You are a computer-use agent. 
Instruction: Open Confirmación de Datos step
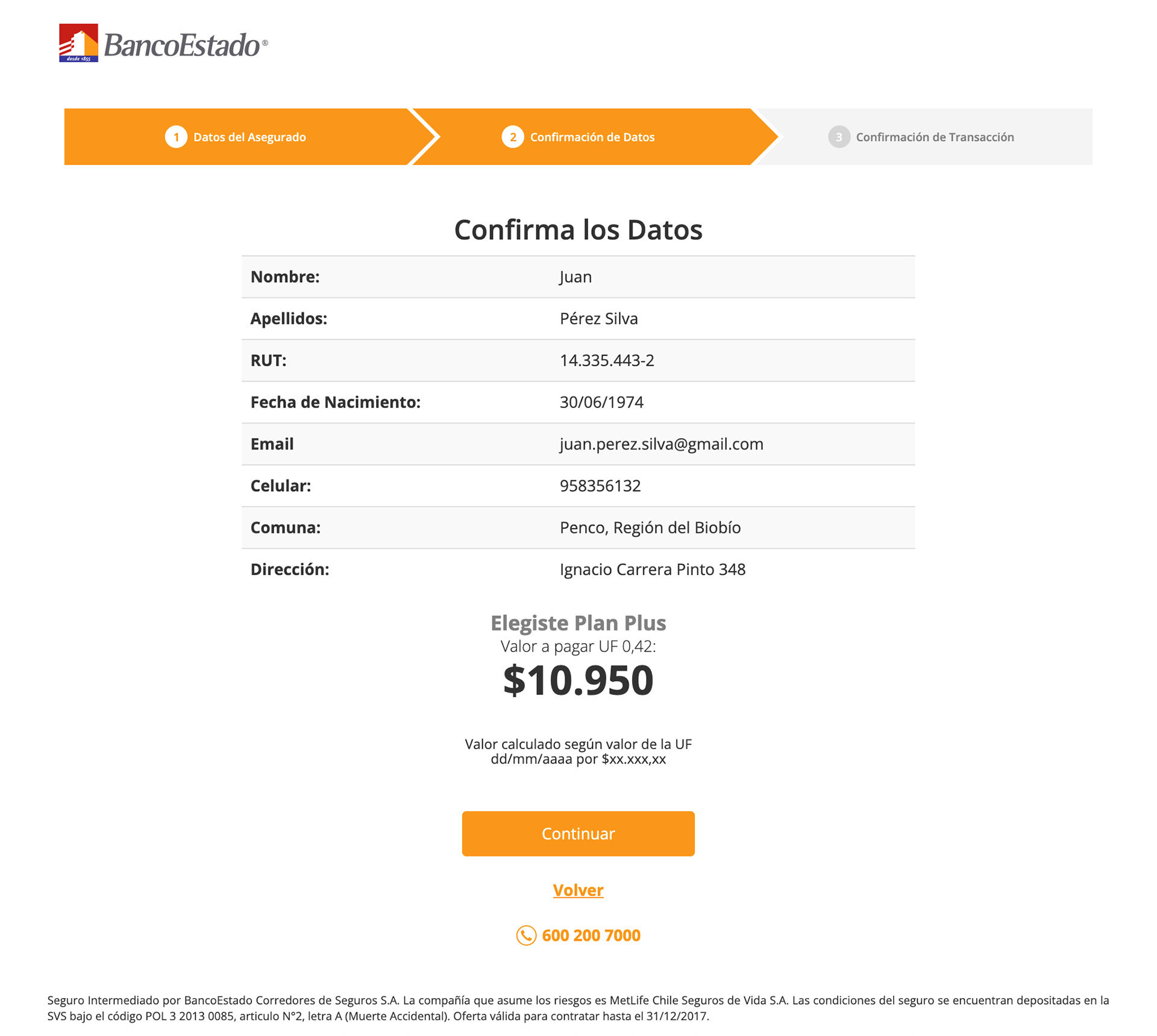pos(592,137)
